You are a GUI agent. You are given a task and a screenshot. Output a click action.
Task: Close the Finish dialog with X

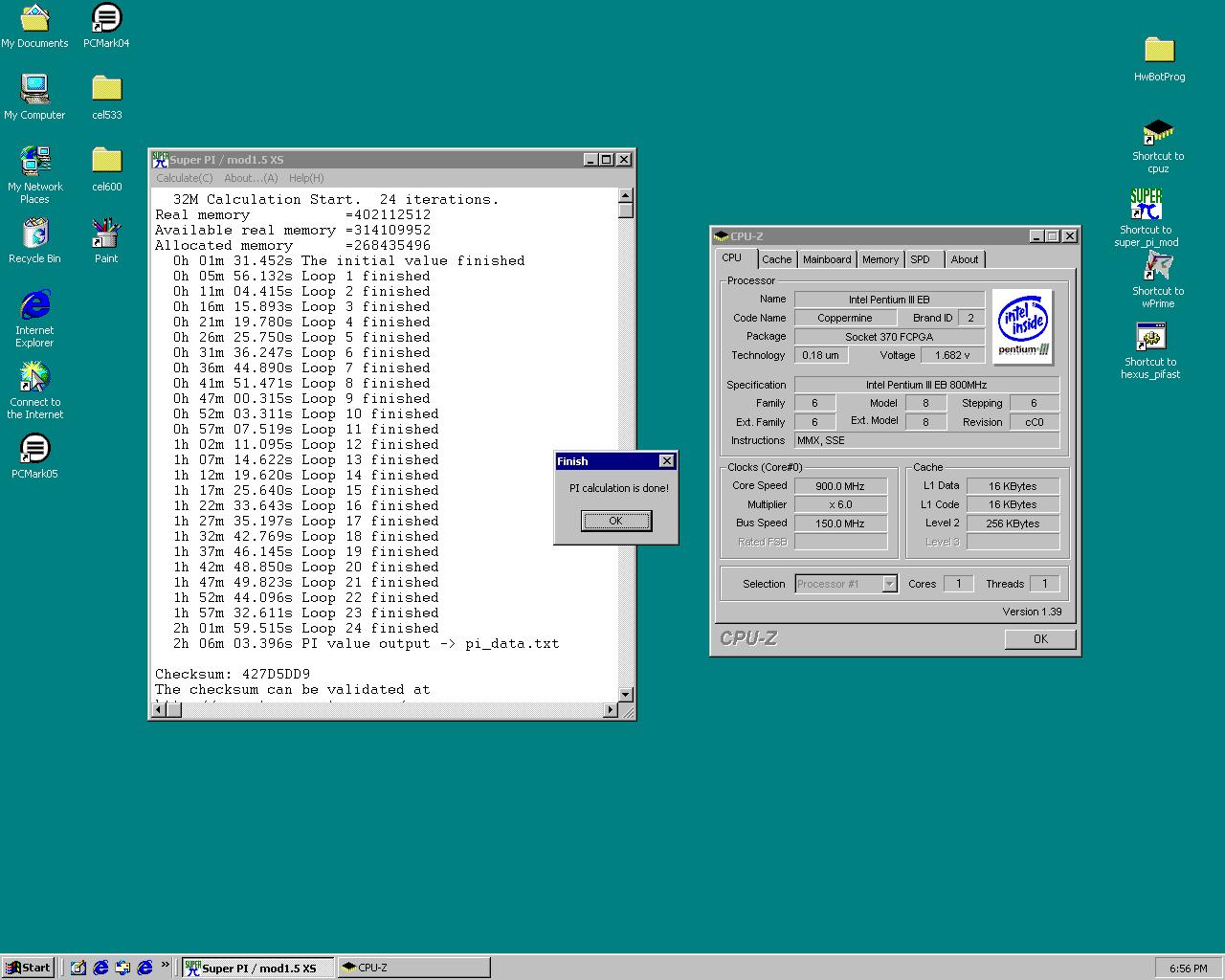pyautogui.click(x=667, y=461)
